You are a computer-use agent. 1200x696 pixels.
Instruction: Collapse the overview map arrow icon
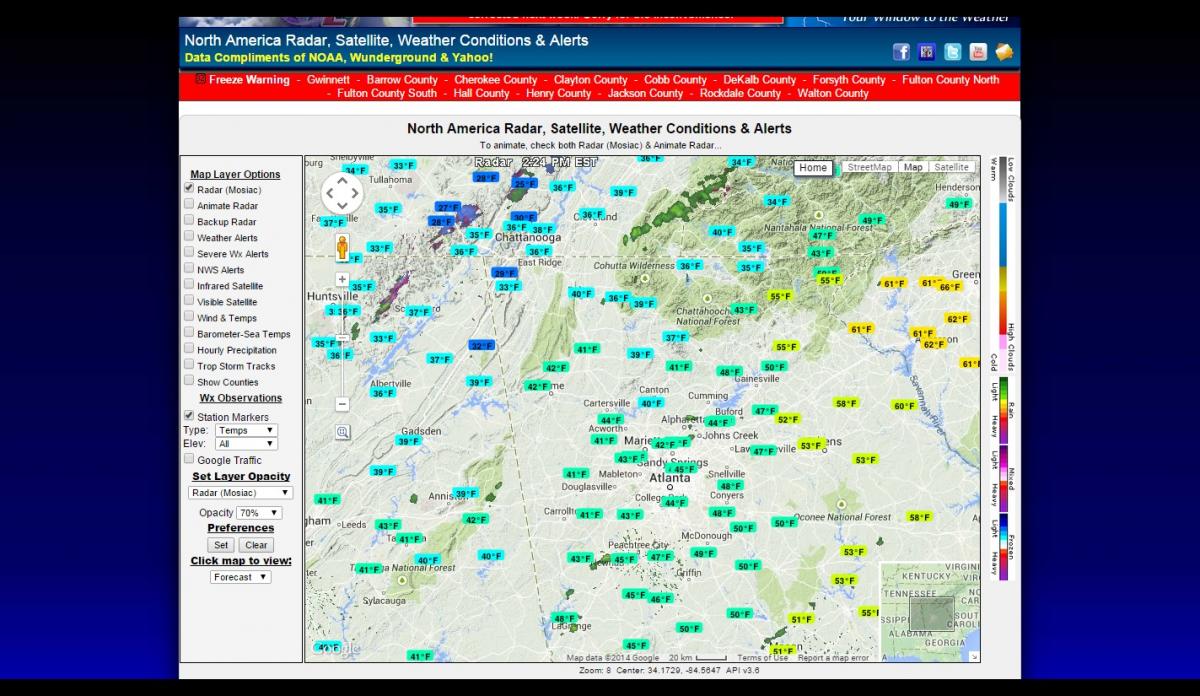coord(974,656)
